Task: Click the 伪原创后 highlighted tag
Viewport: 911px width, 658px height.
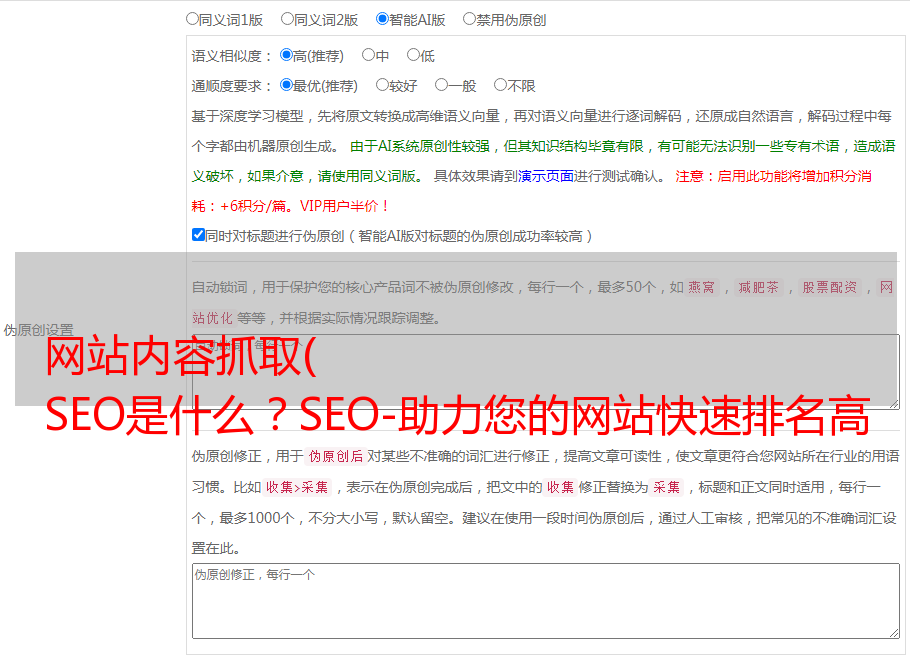Action: 335,456
